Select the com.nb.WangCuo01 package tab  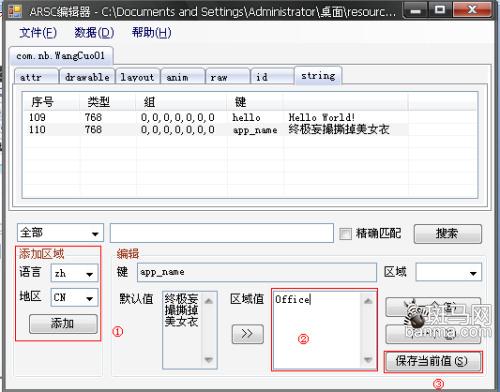tap(61, 56)
